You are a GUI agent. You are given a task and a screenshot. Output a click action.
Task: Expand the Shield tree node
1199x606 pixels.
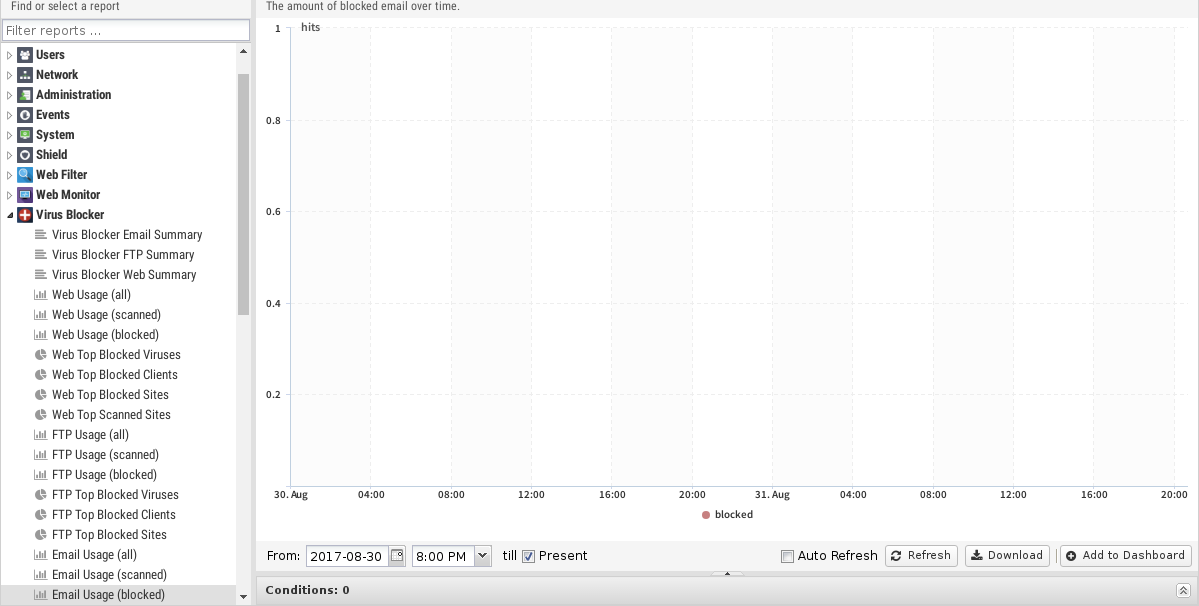point(9,154)
